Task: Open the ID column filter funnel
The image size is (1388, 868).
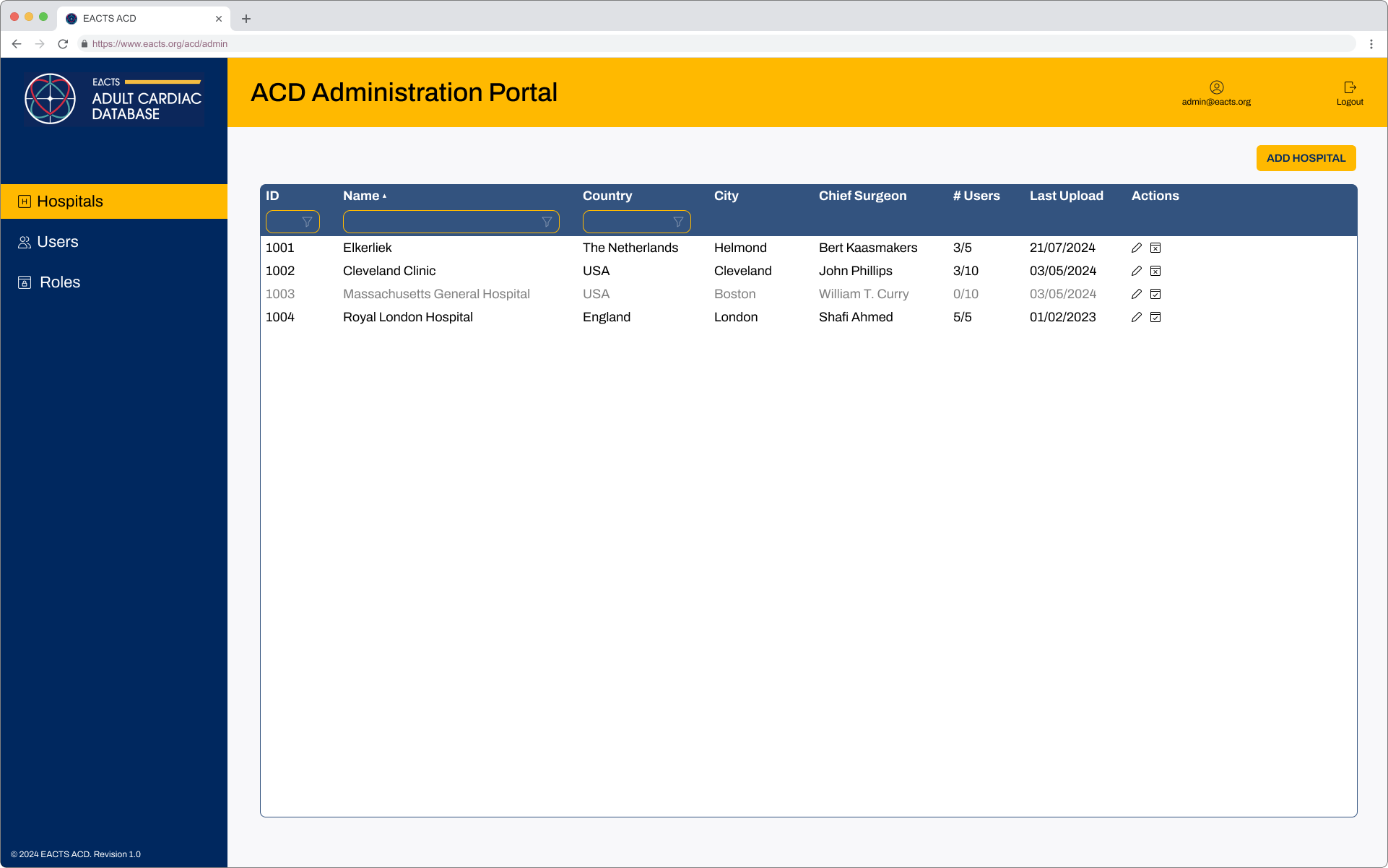Action: (x=308, y=222)
